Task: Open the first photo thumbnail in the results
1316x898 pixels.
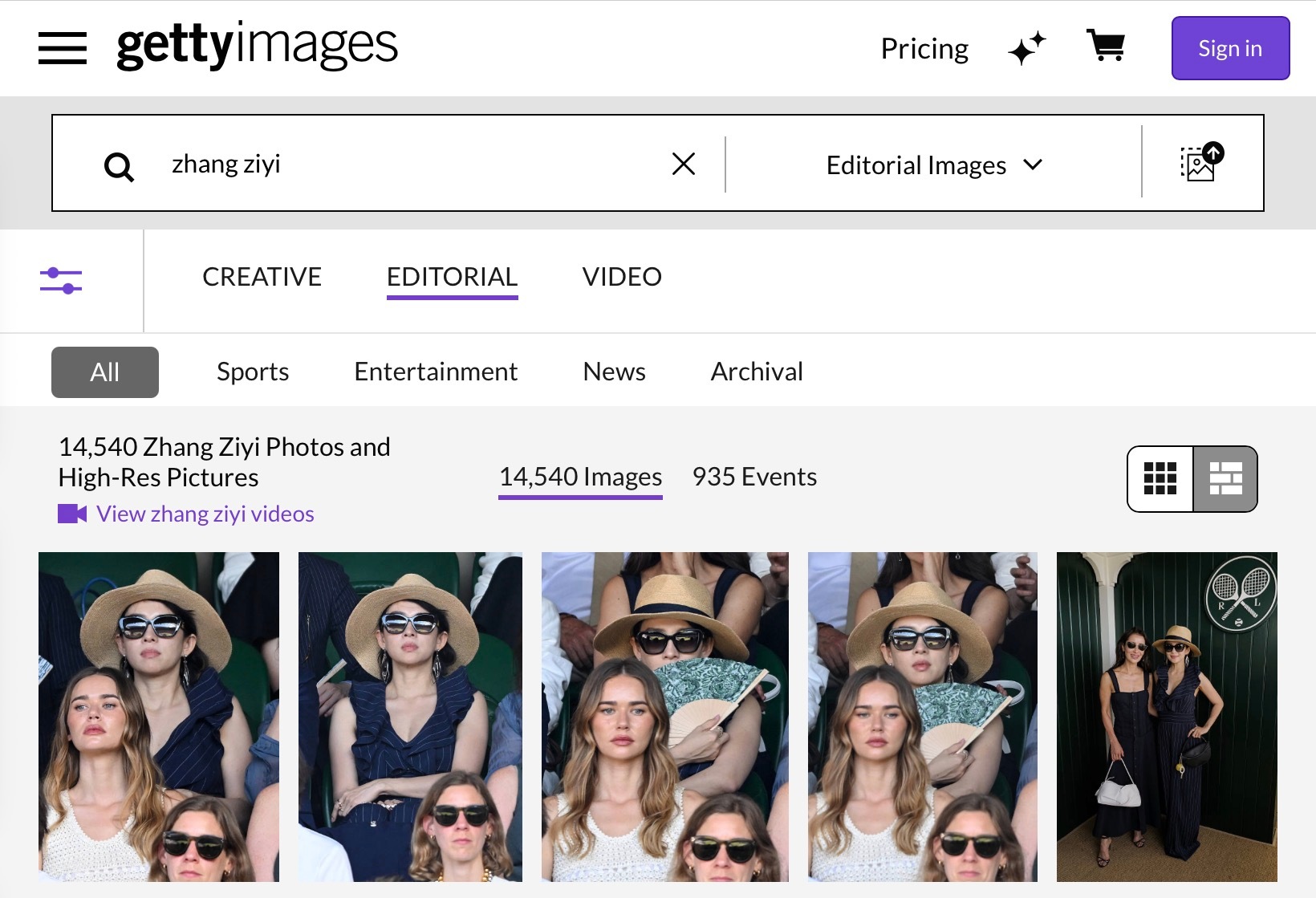Action: pyautogui.click(x=159, y=717)
